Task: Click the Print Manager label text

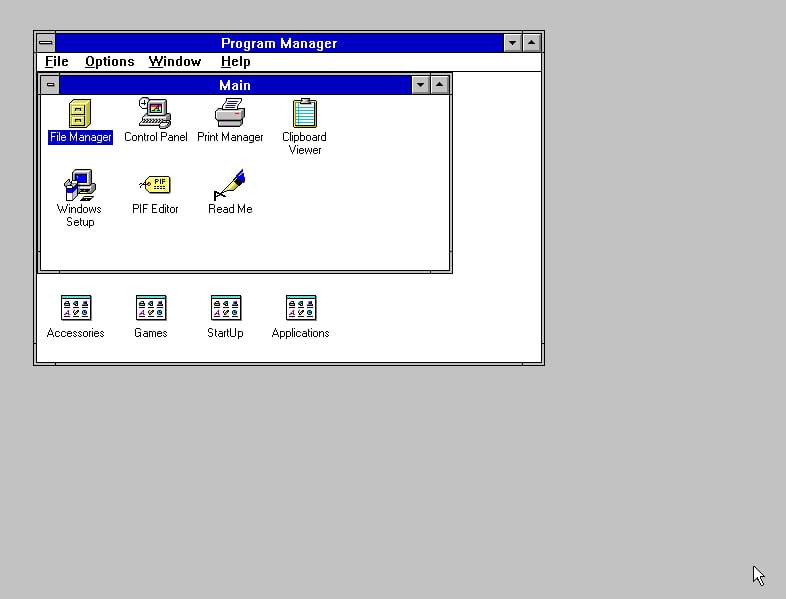Action: coord(230,137)
